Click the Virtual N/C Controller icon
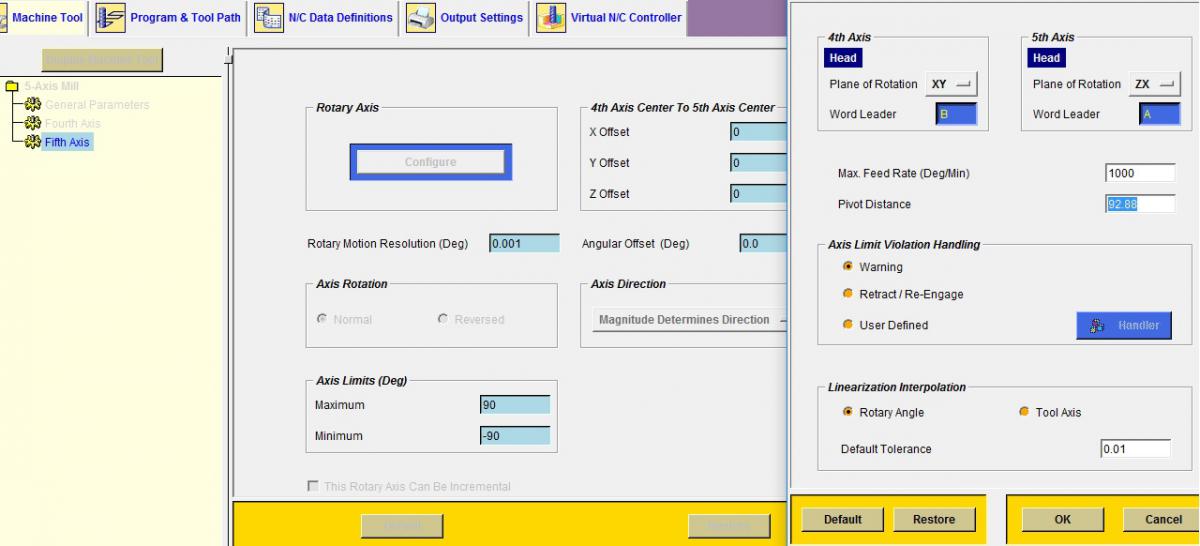Viewport: 1200px width, 546px height. [551, 18]
